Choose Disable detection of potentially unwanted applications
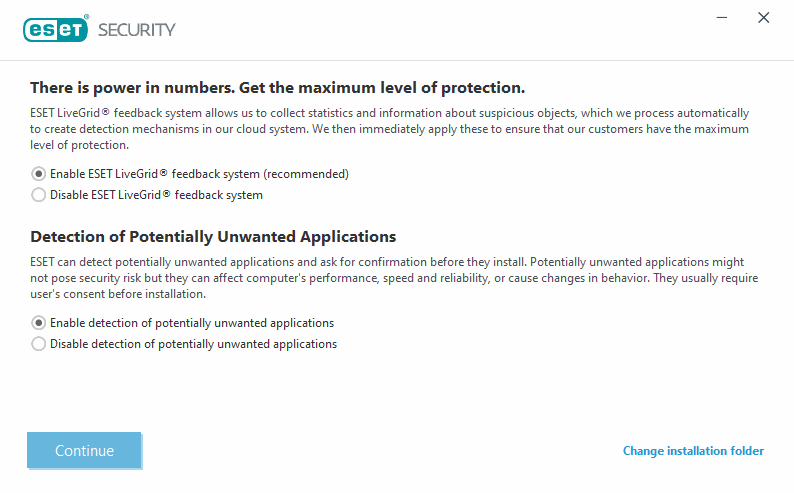The height and width of the screenshot is (493, 794). coord(39,344)
